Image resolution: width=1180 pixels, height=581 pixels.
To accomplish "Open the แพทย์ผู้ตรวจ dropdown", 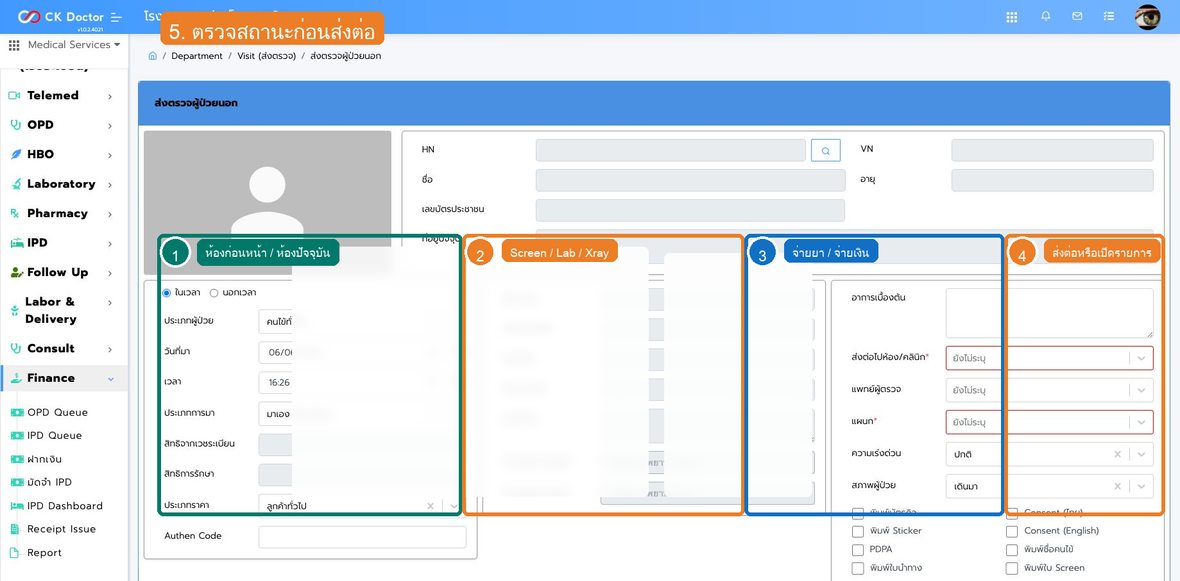I will (1049, 390).
